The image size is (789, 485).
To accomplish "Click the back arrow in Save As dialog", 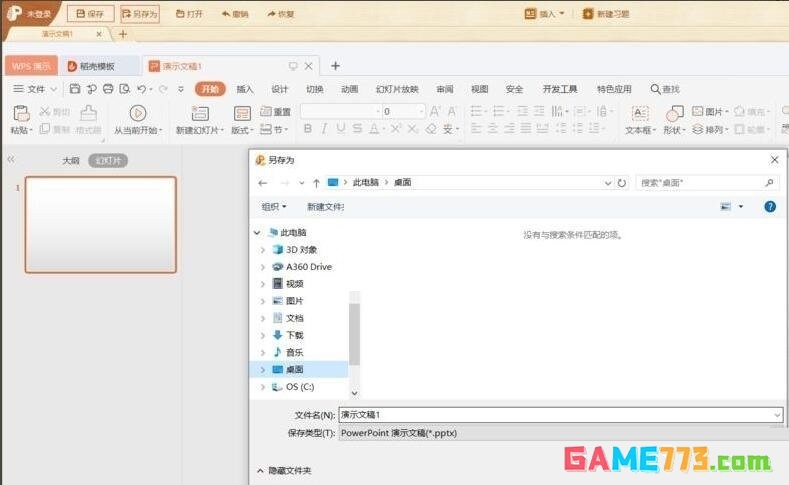I will click(263, 183).
